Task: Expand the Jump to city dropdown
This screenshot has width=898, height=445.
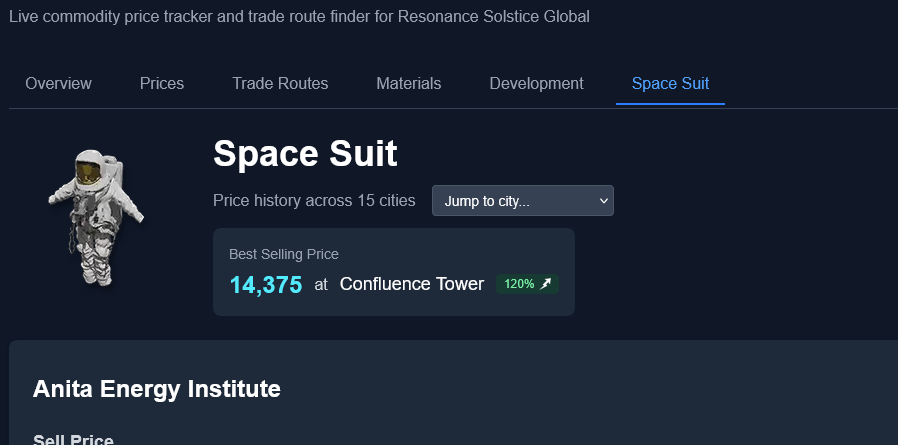Action: coord(522,200)
